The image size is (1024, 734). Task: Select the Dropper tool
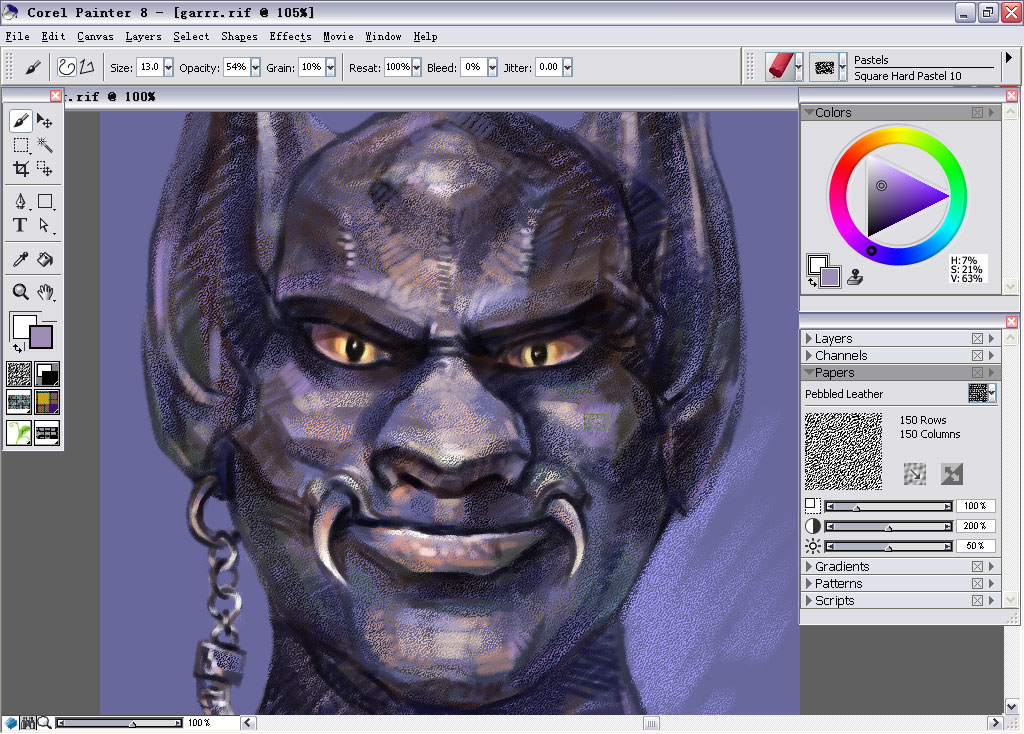[20, 259]
